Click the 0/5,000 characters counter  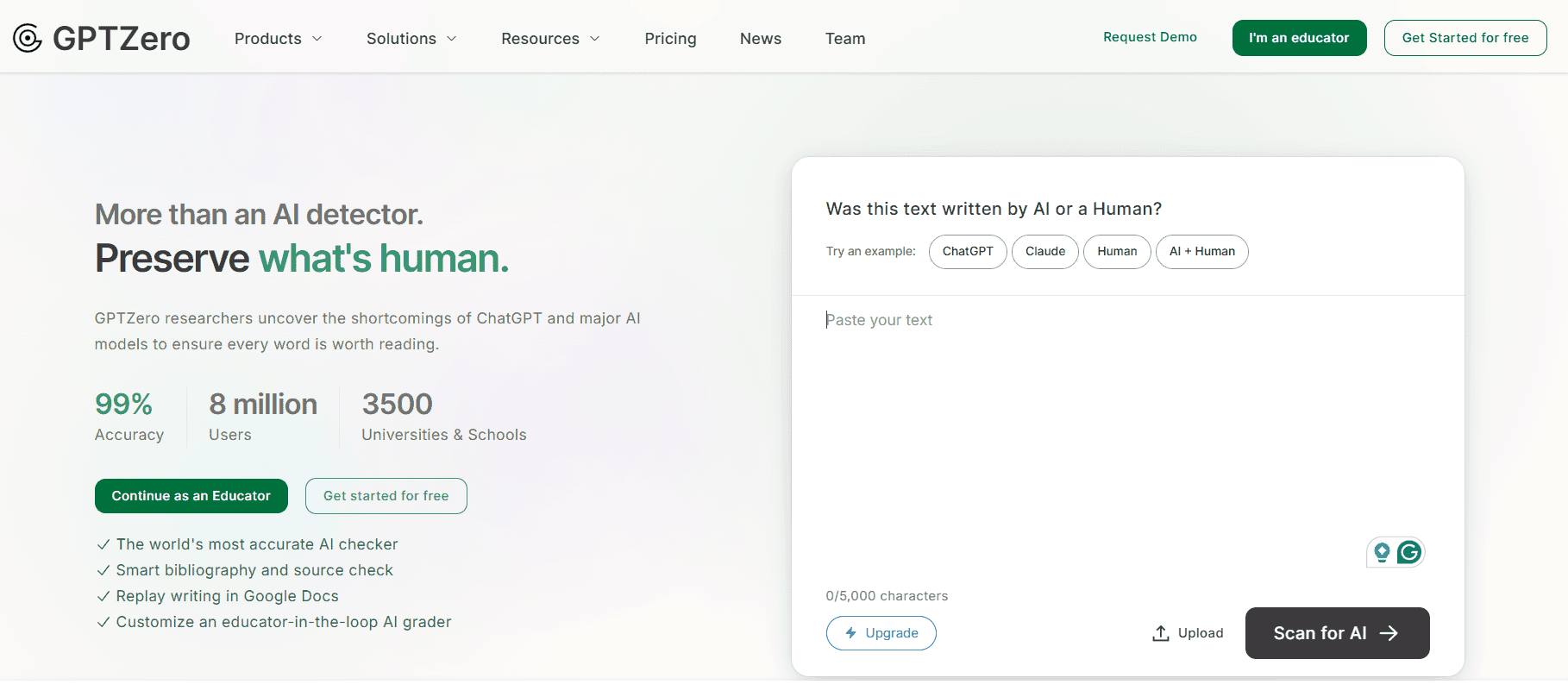tap(887, 596)
